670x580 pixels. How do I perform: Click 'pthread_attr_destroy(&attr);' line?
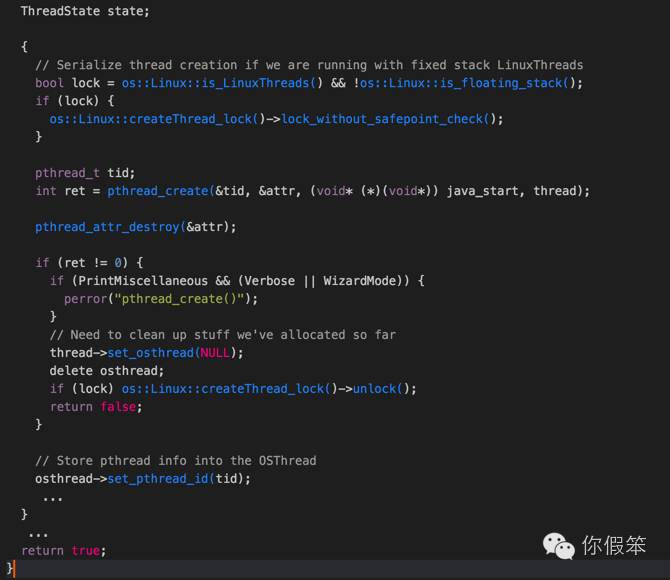click(135, 227)
